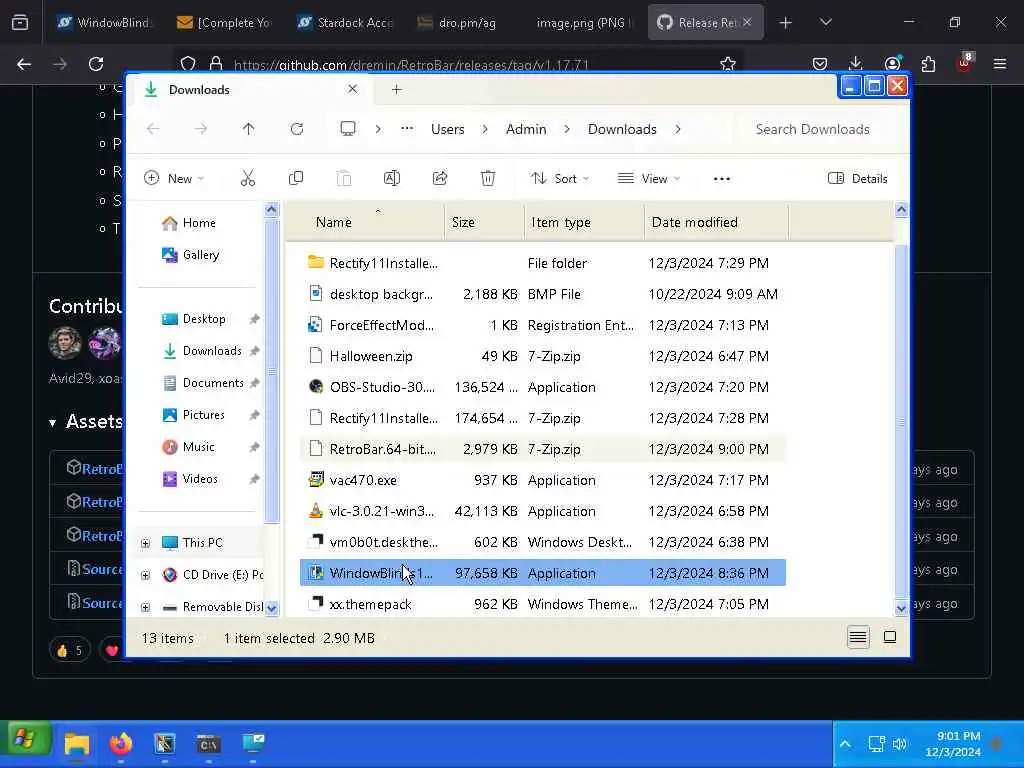Toggle the Details pane button
The width and height of the screenshot is (1024, 768).
click(857, 178)
